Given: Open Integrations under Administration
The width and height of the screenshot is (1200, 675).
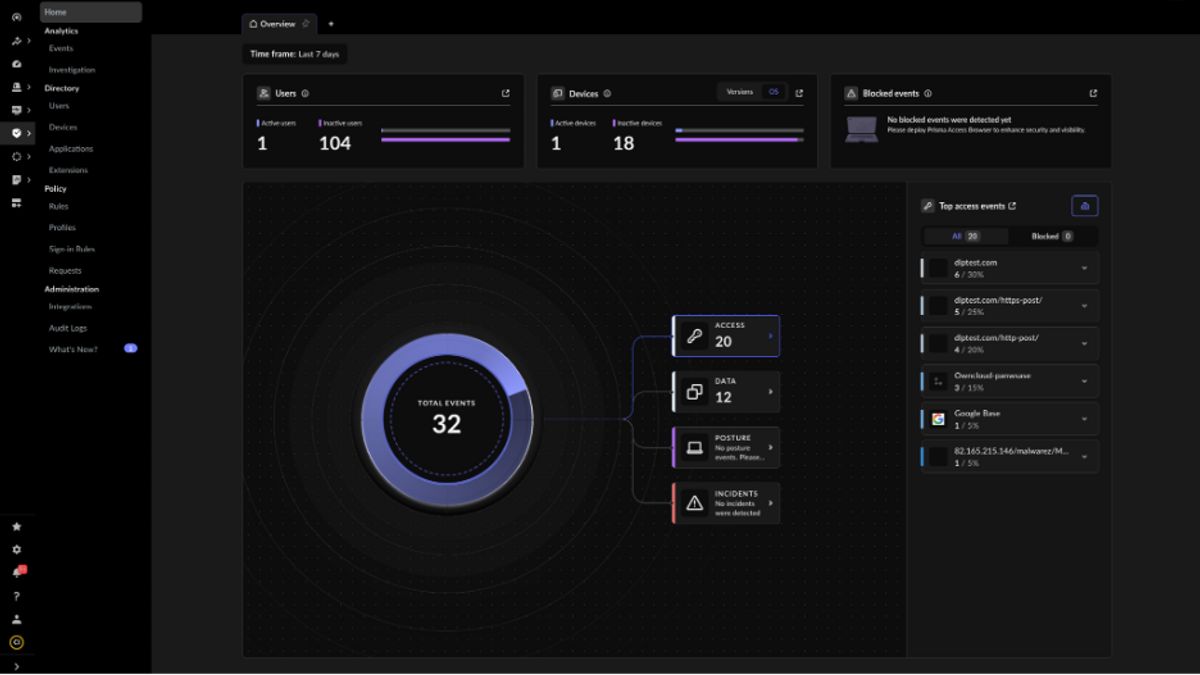Looking at the screenshot, I should point(70,307).
